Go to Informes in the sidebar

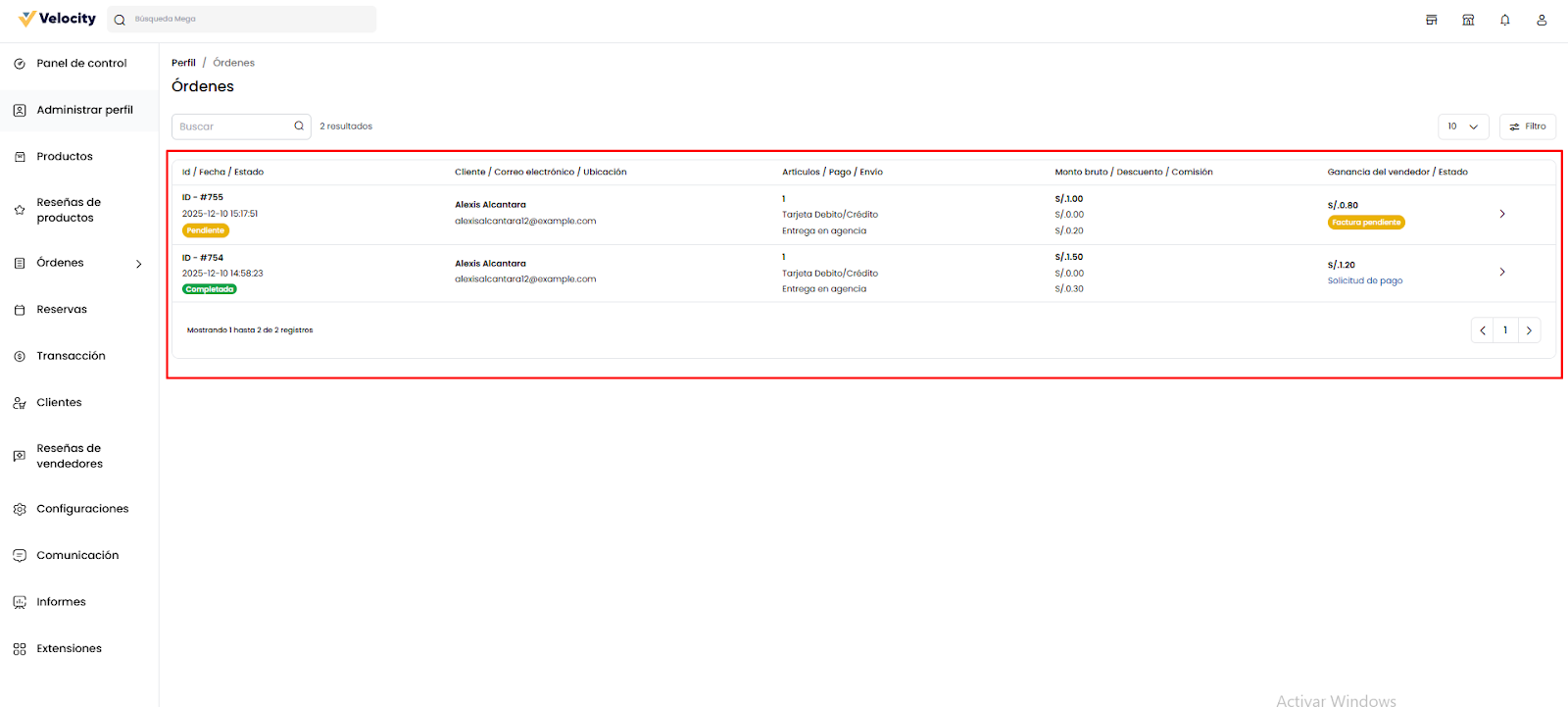coord(61,602)
